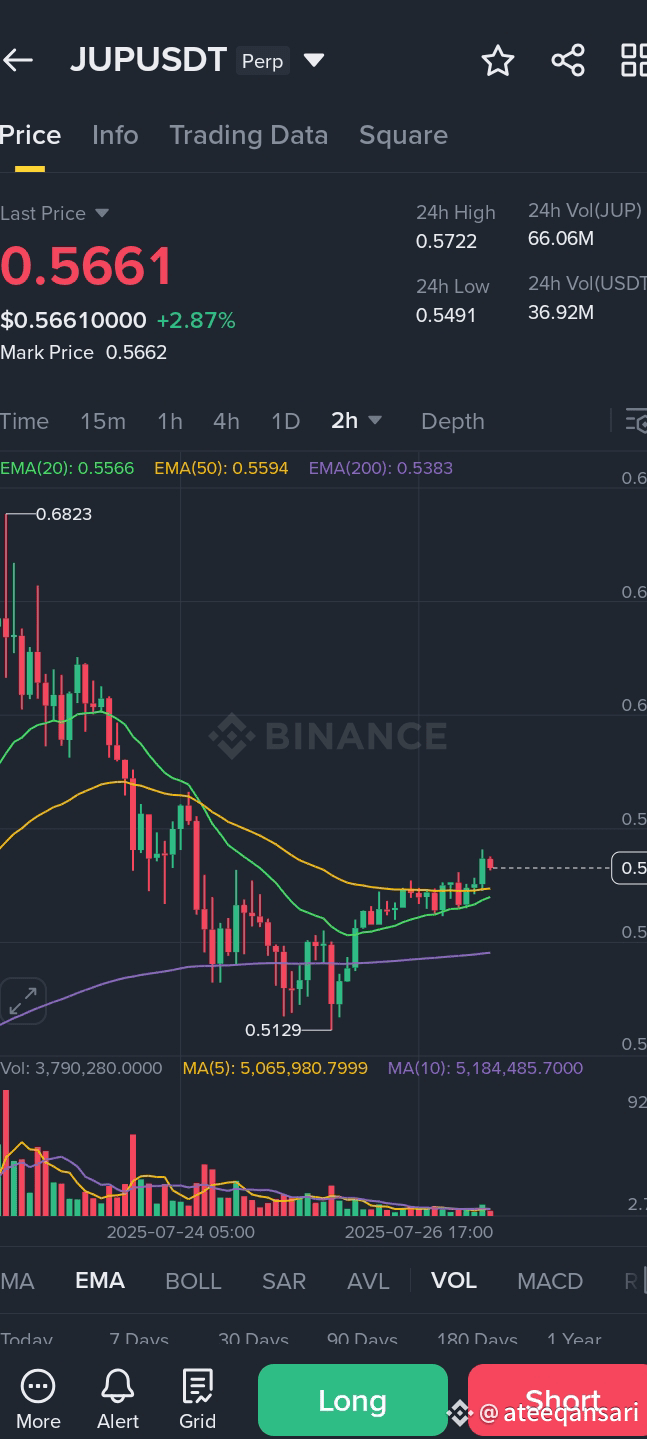This screenshot has width=647, height=1439.
Task: Tap the 0.5129 low price marker
Action: (273, 1029)
